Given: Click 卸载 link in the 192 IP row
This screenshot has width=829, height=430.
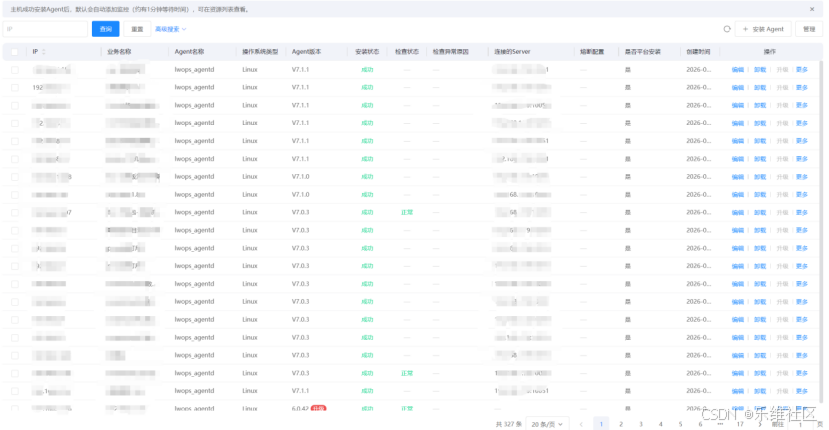Looking at the screenshot, I should click(x=760, y=87).
